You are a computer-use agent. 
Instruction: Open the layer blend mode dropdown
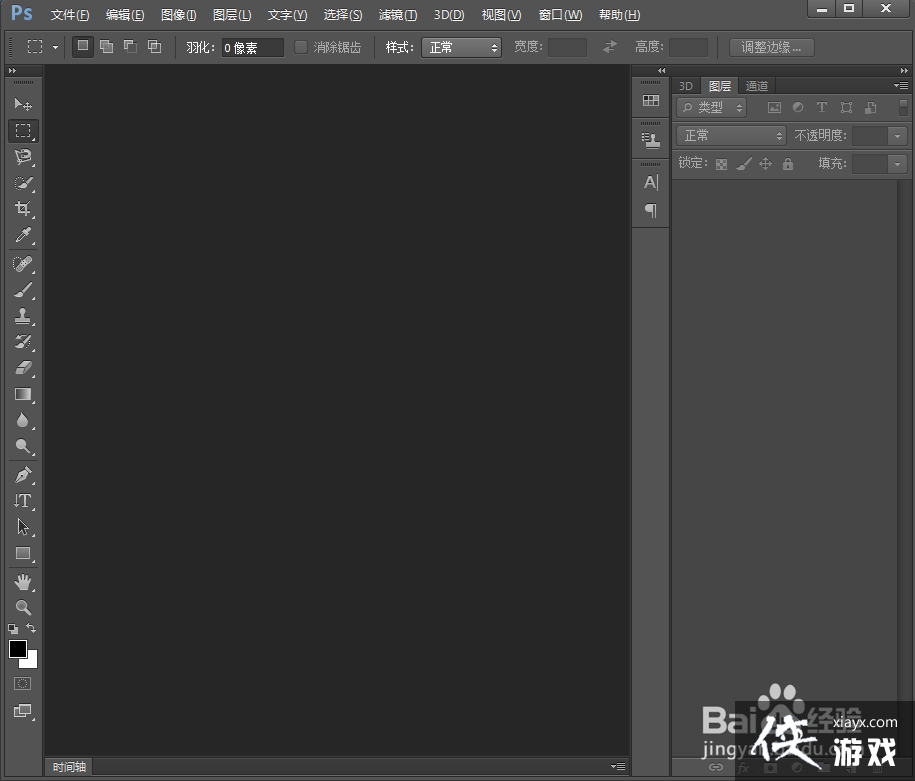click(732, 136)
